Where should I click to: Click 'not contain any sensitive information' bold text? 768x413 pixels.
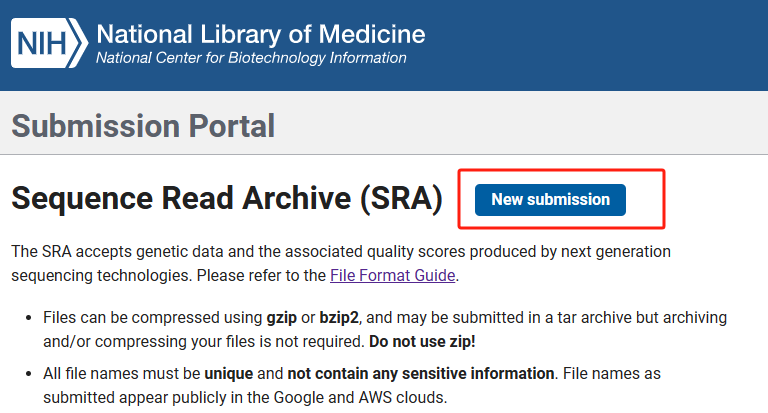tap(421, 373)
